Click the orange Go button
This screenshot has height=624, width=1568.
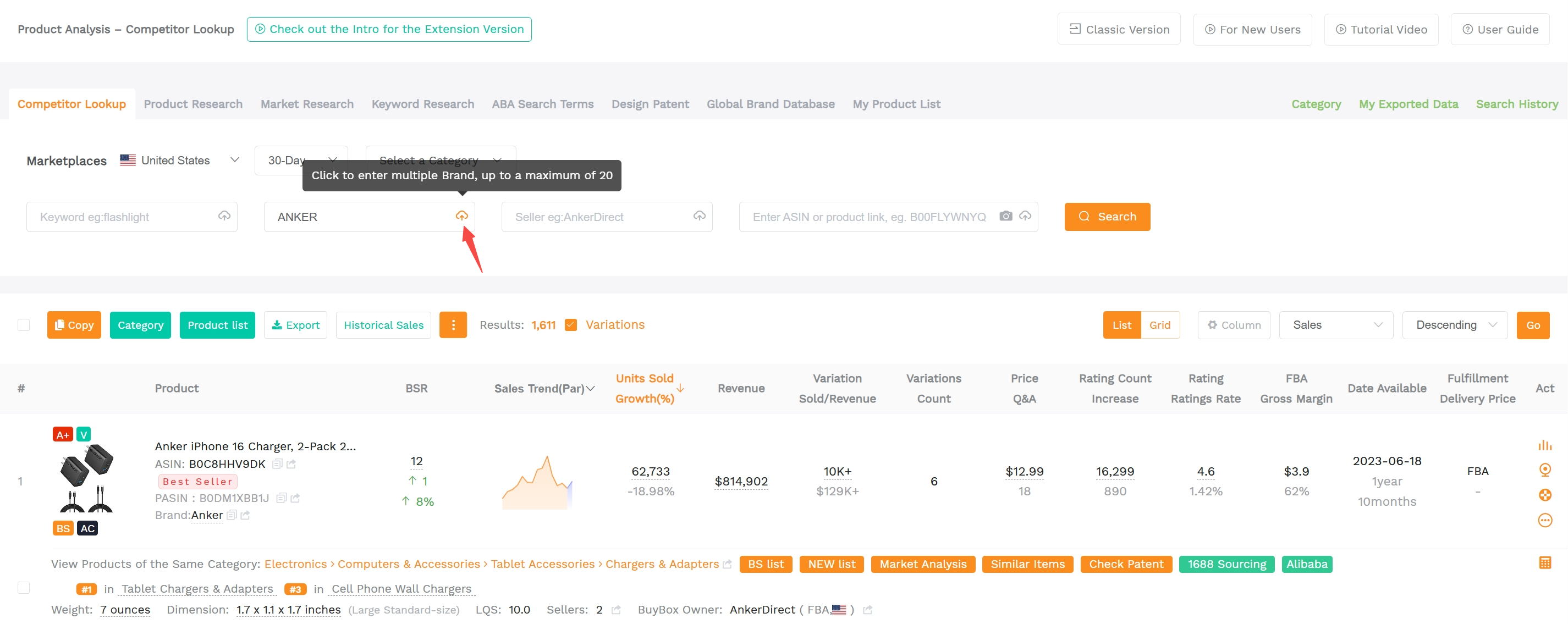1533,325
